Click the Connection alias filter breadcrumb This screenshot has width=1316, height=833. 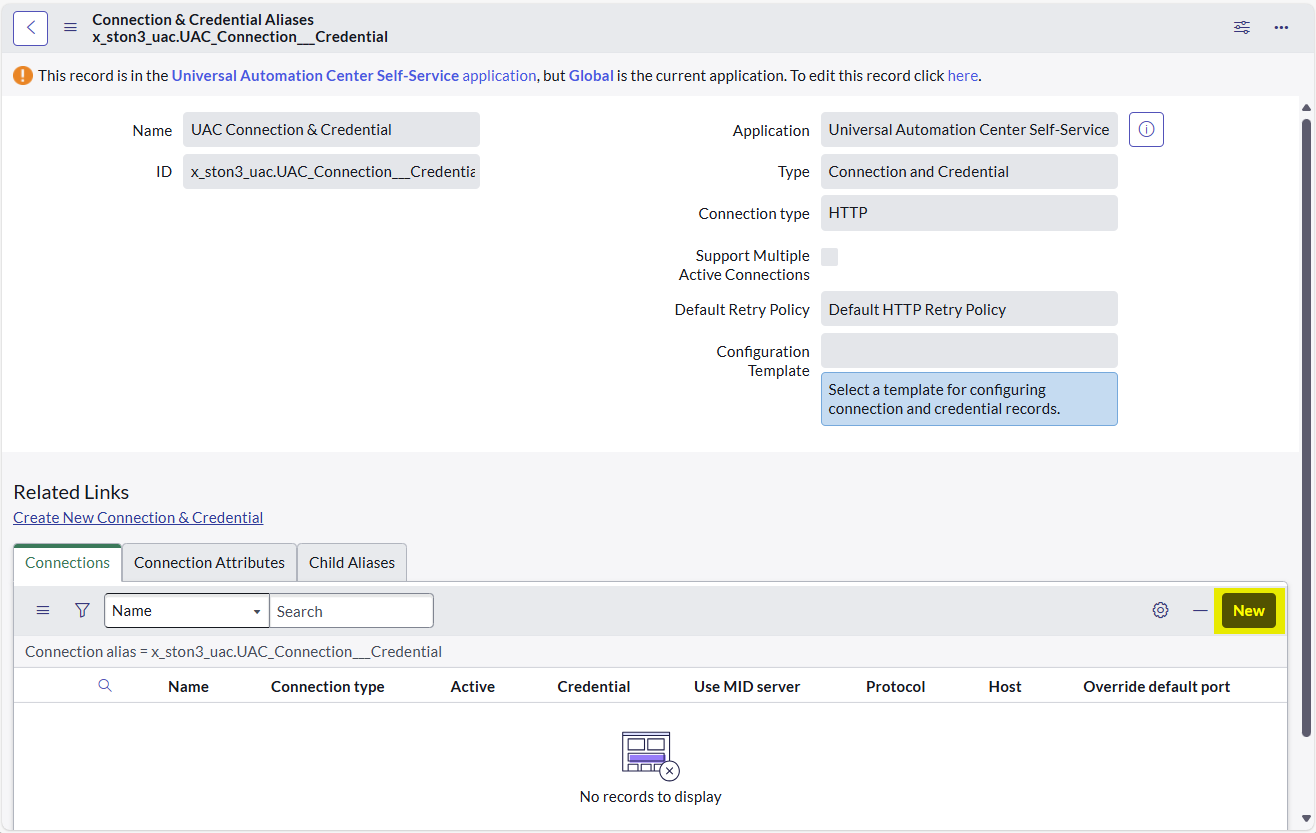click(x=234, y=652)
